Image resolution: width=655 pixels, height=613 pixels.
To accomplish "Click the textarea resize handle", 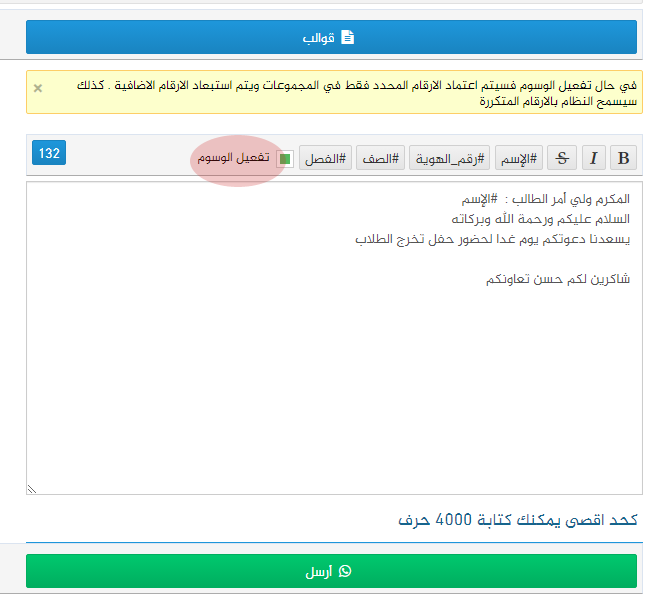I will [x=32, y=489].
